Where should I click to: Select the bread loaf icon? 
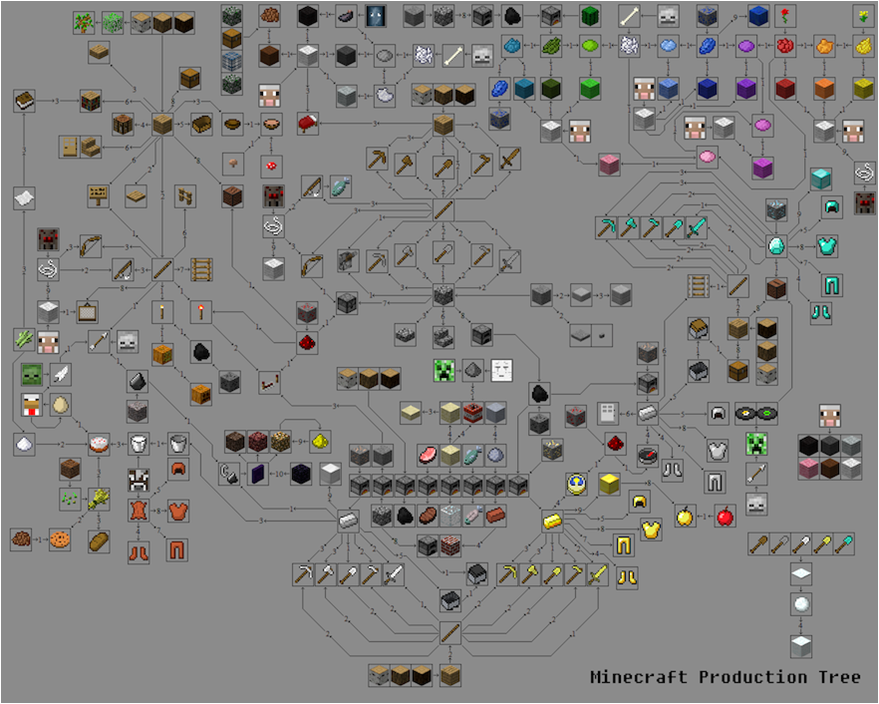click(98, 540)
